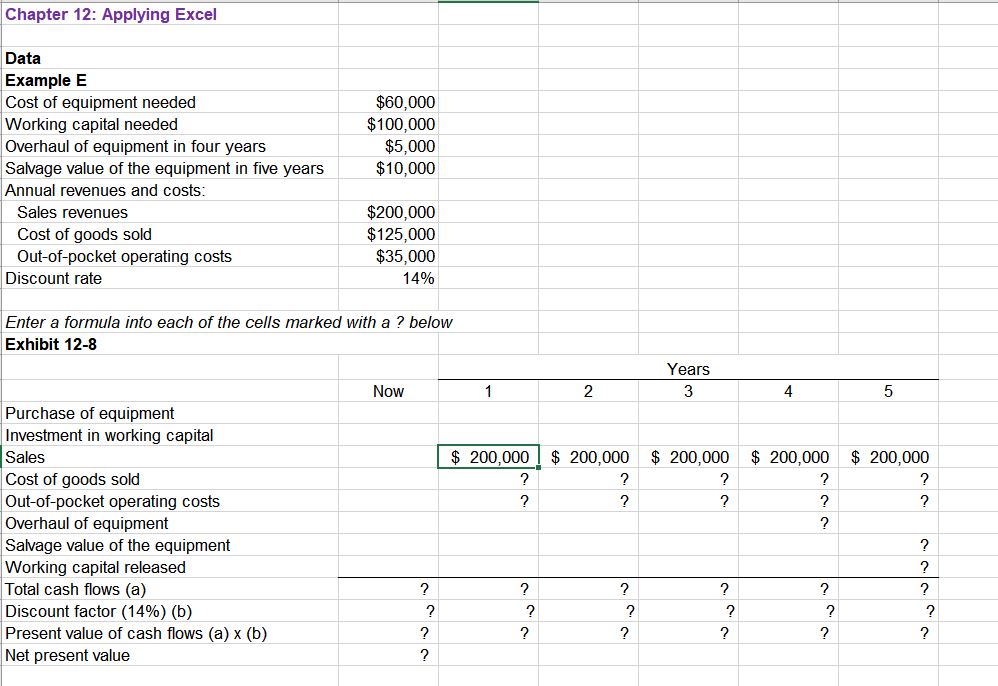Click the 'Working capital released' row label
The height and width of the screenshot is (686, 998).
(x=95, y=567)
